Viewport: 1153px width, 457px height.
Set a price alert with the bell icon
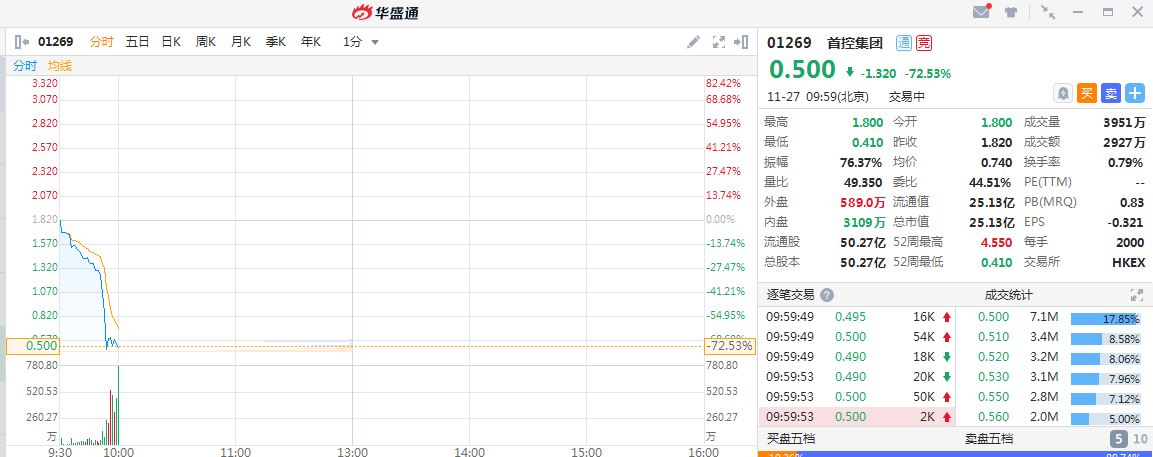click(1063, 93)
